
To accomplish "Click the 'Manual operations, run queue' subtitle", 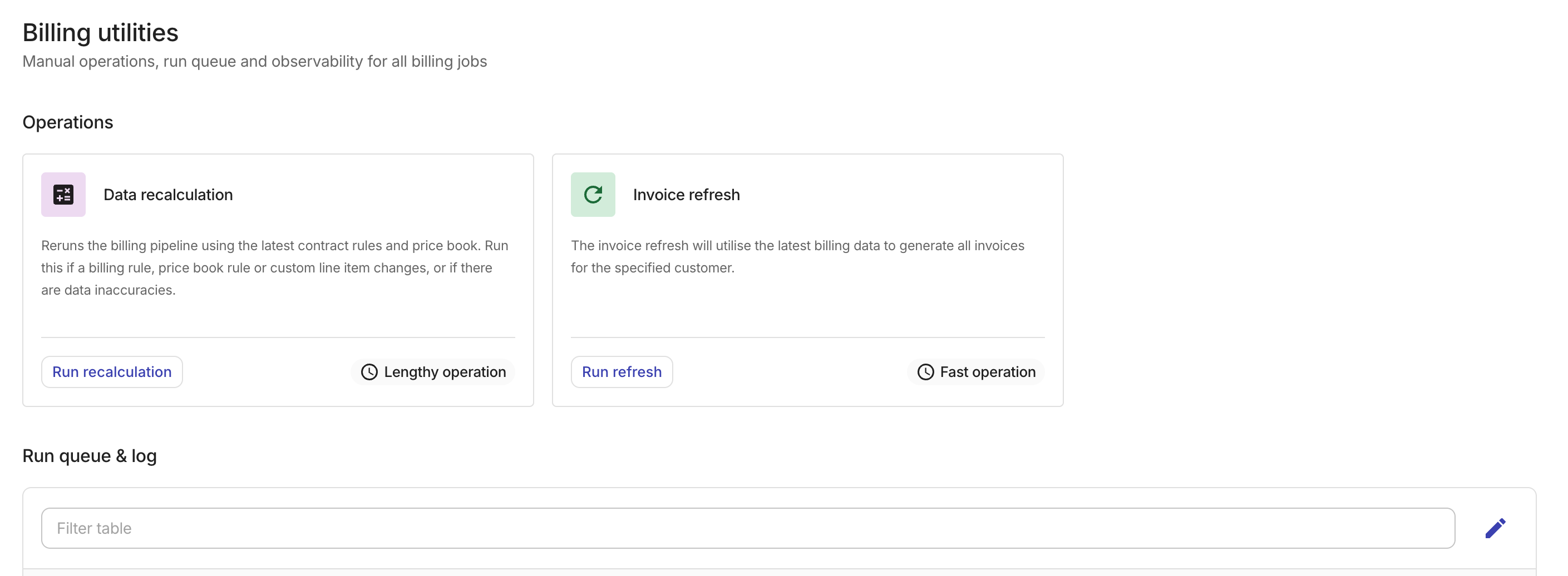I will click(x=254, y=61).
